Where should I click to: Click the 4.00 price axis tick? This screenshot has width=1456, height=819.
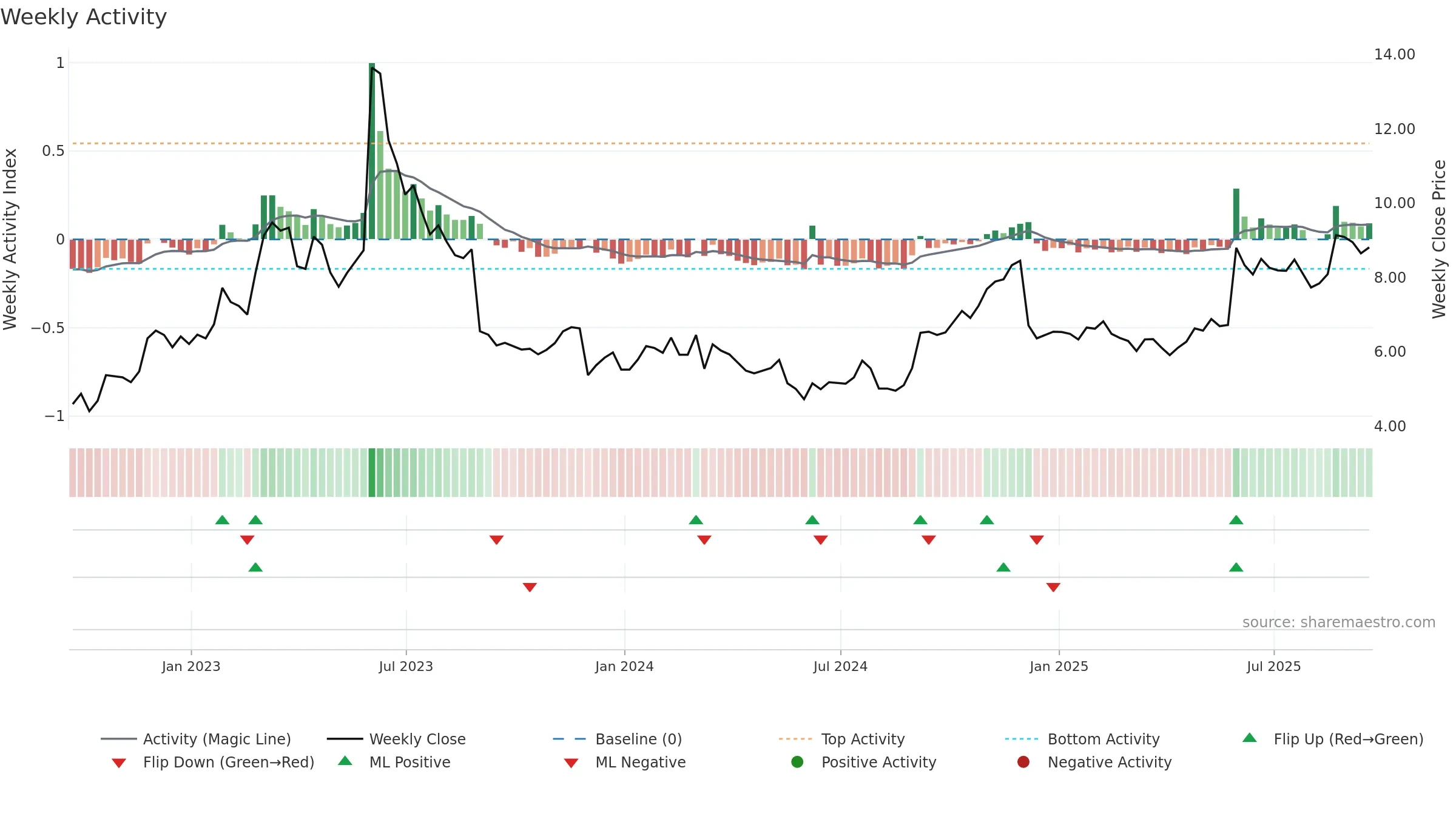pyautogui.click(x=1390, y=426)
